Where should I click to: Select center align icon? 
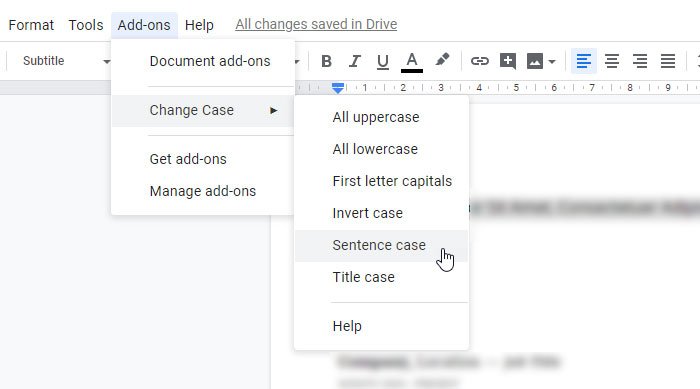612,61
